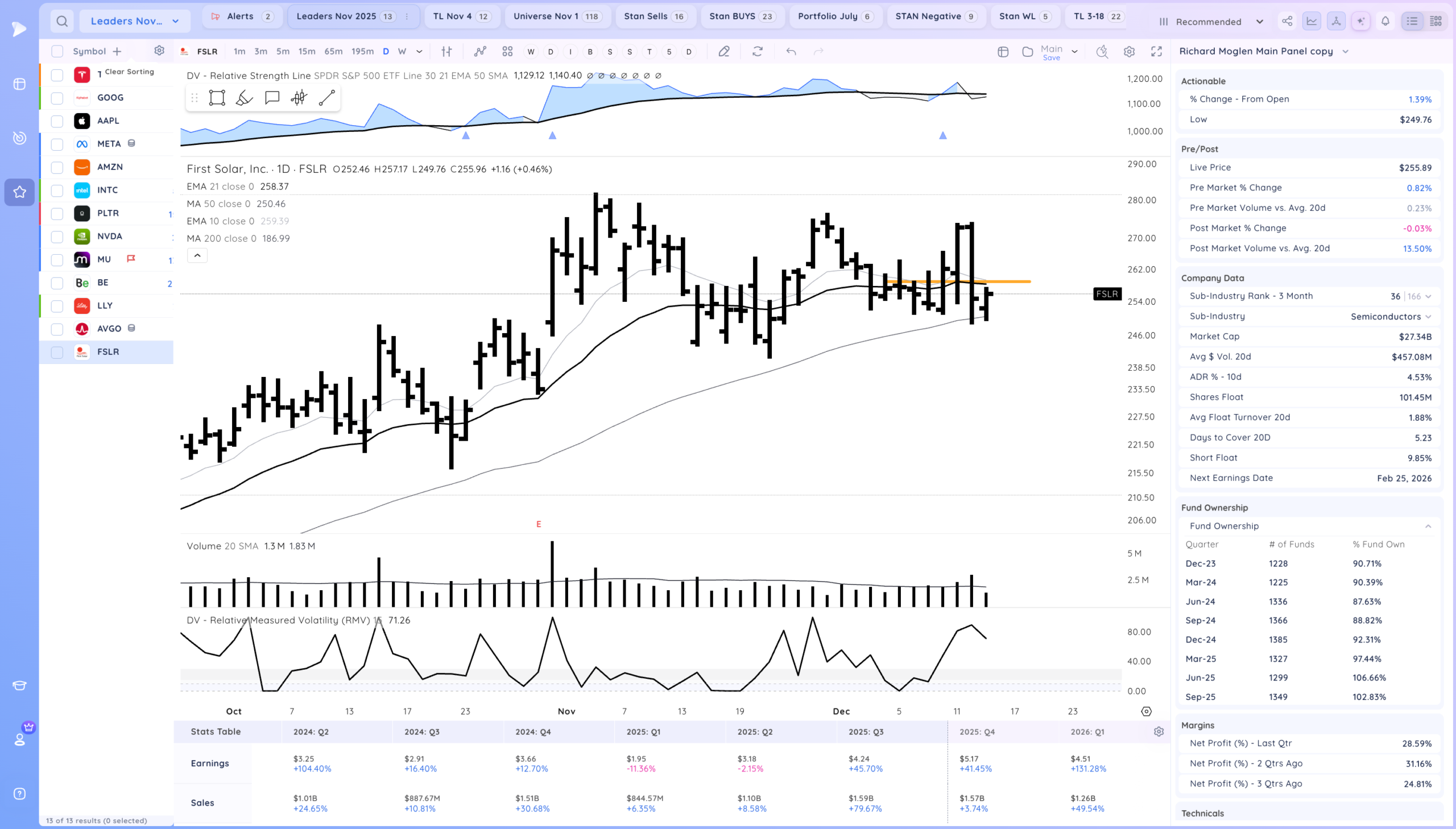Select the rectangle drawing tool
This screenshot has width=1456, height=829.
pos(217,98)
